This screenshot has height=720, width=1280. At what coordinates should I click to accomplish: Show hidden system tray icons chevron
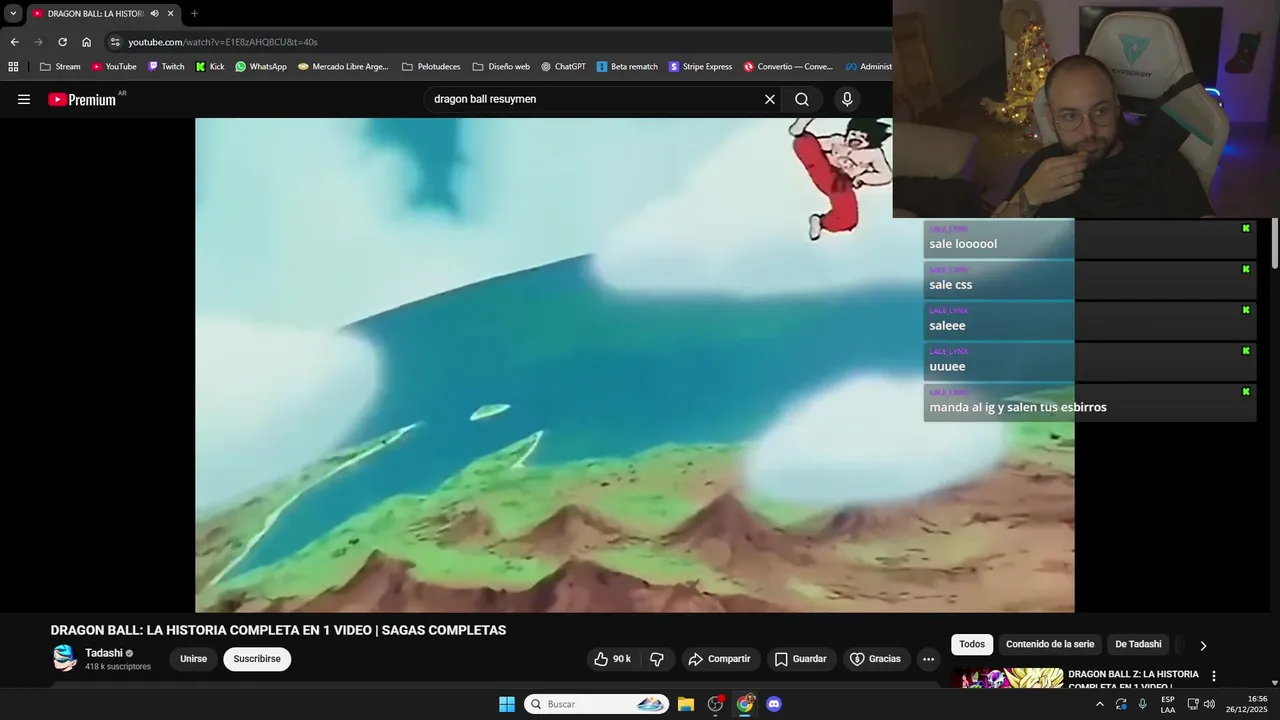pos(1100,704)
